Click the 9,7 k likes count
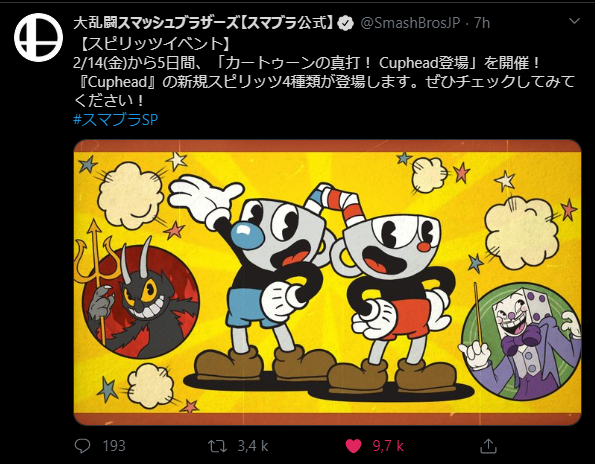 click(x=388, y=446)
